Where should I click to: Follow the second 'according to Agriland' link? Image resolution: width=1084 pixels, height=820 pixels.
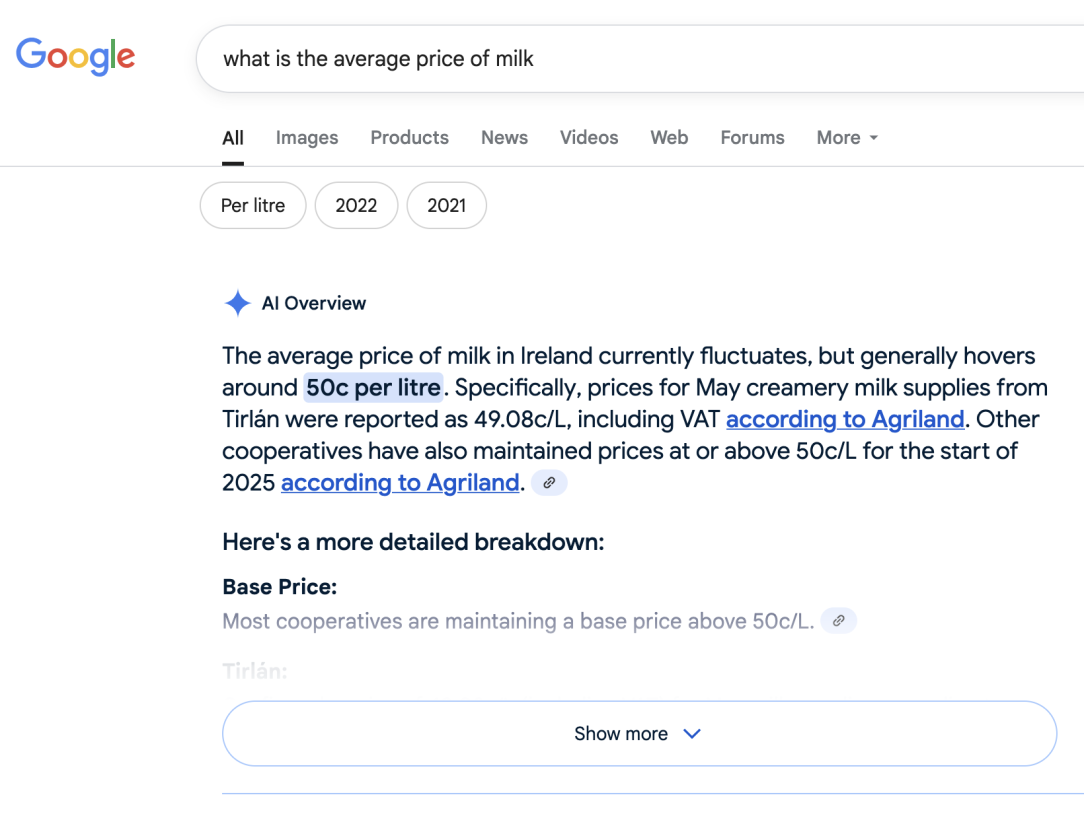(x=400, y=483)
